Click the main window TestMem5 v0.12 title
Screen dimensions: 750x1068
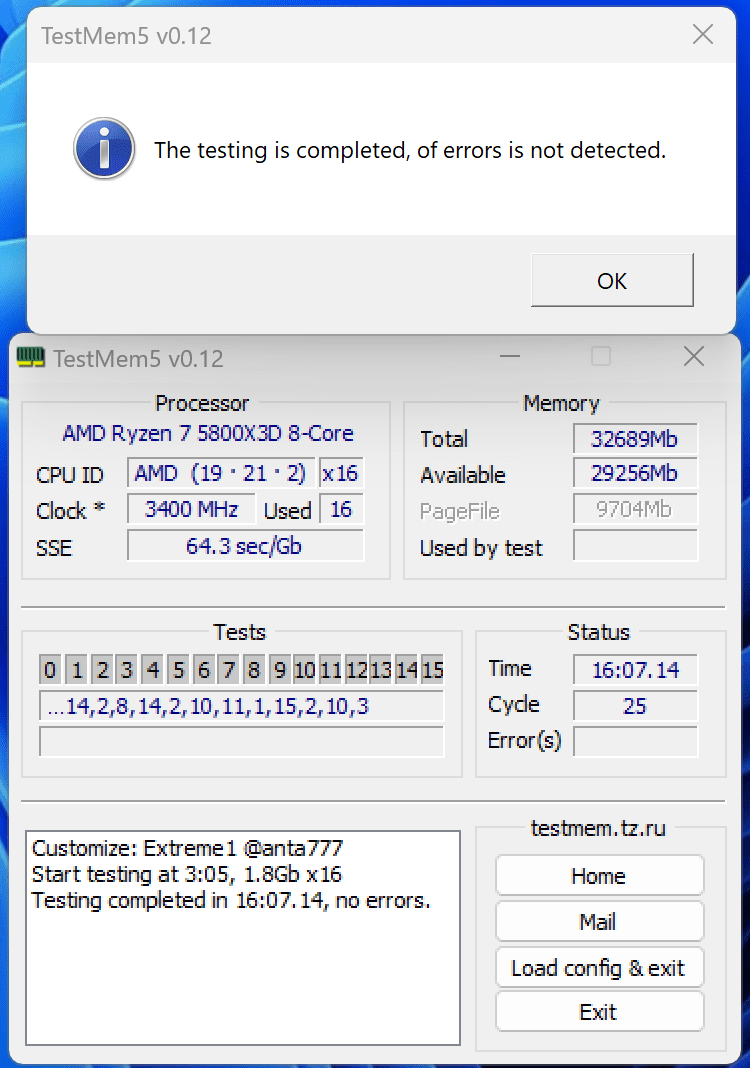(x=138, y=358)
